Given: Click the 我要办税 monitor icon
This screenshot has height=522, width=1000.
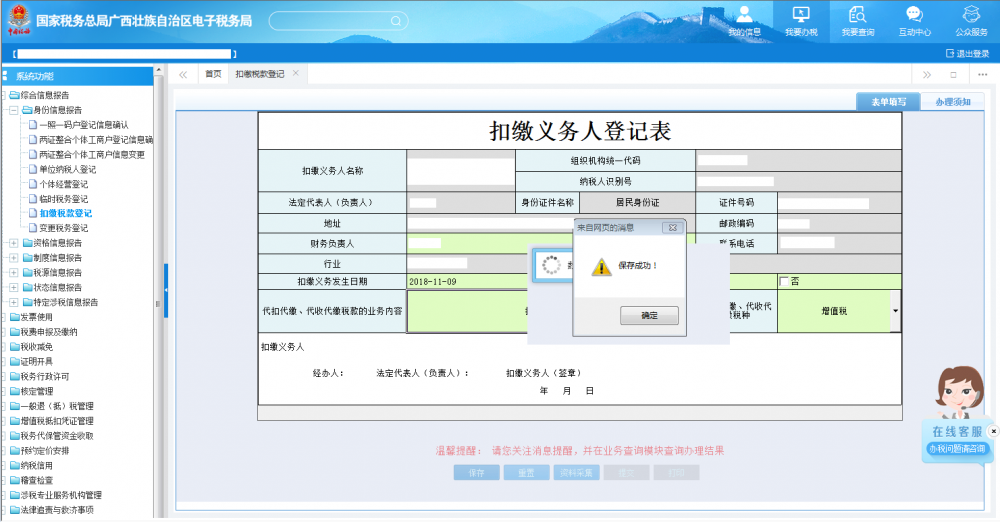Looking at the screenshot, I should pyautogui.click(x=800, y=14).
